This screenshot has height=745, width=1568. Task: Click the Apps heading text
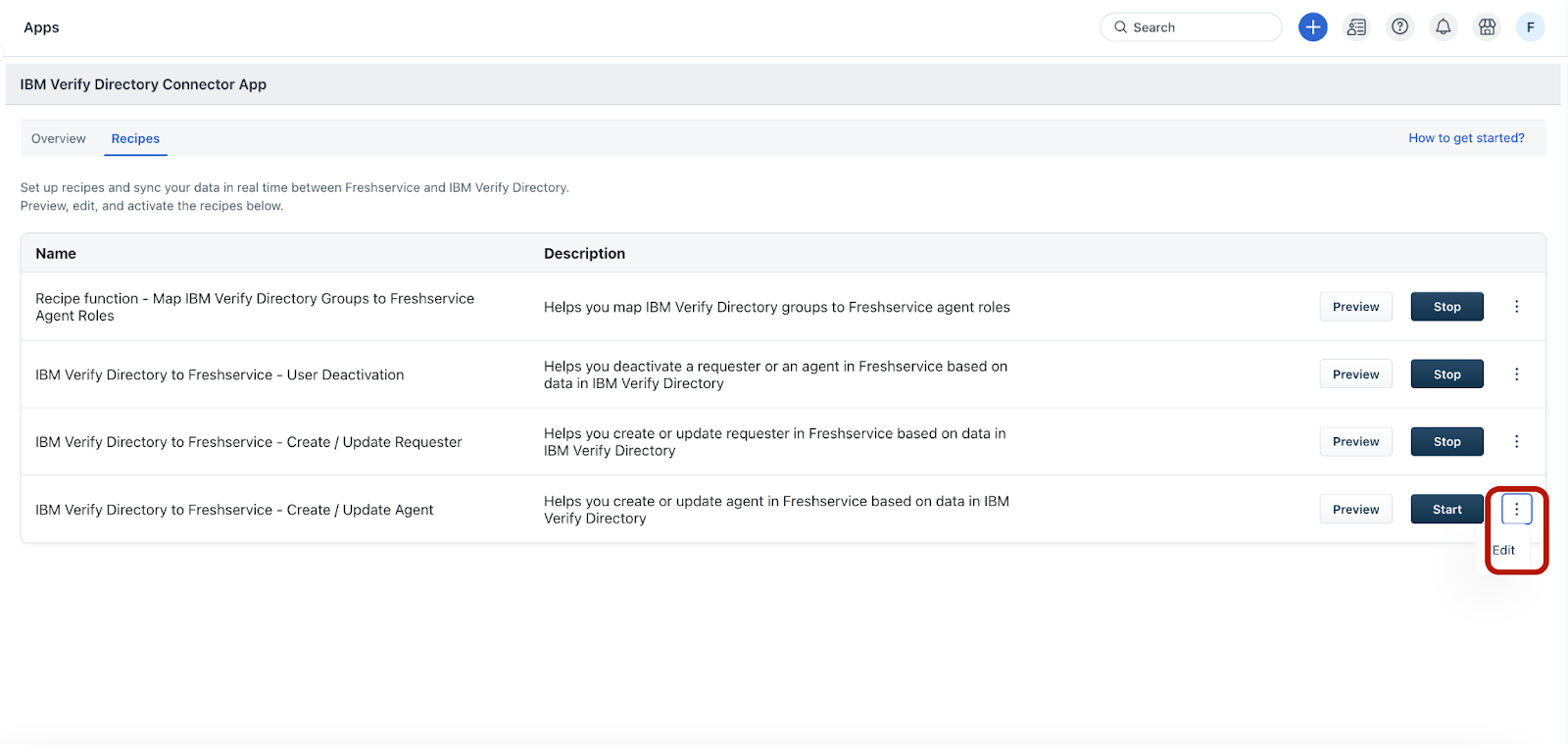tap(41, 27)
